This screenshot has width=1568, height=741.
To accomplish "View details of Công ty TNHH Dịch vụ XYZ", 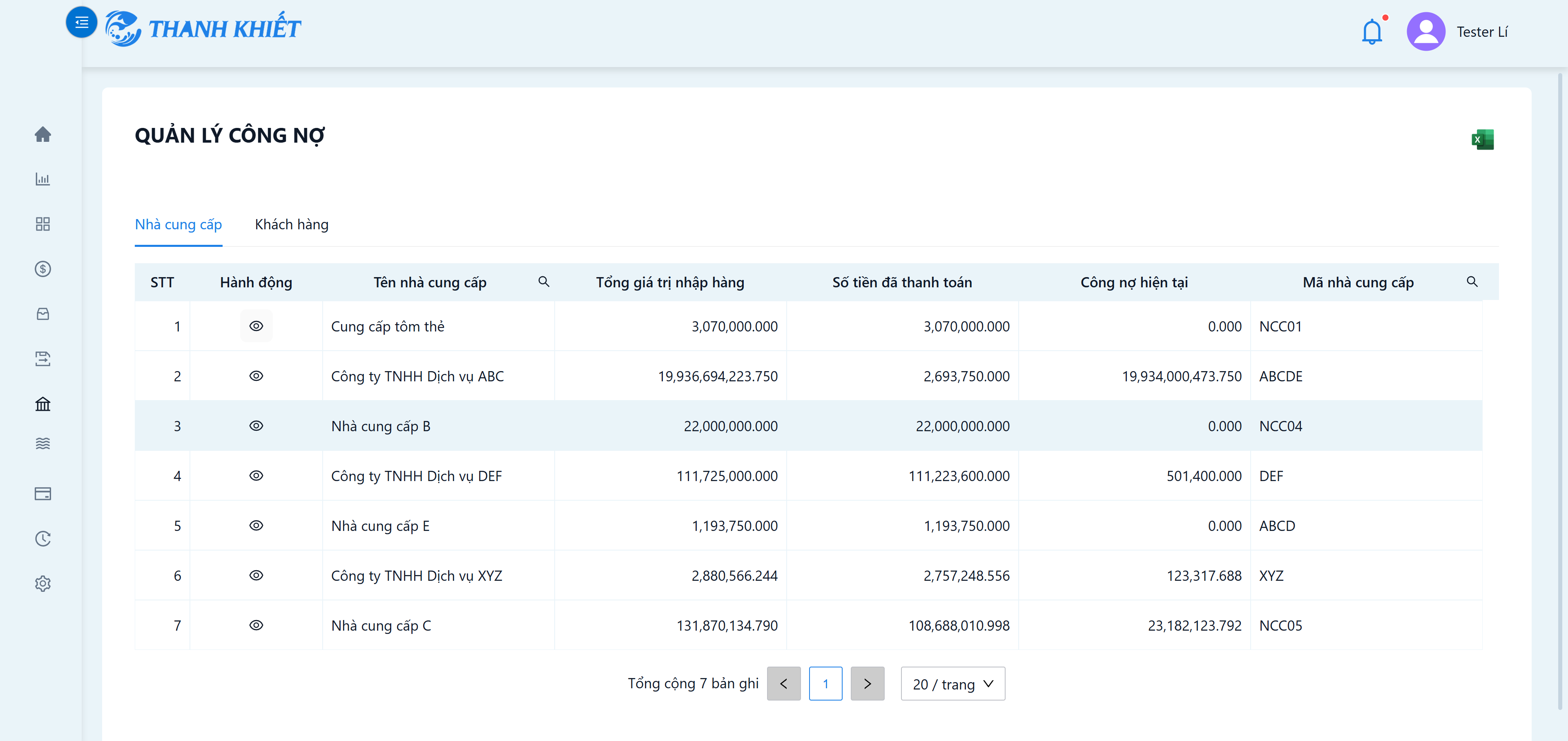I will tap(256, 575).
